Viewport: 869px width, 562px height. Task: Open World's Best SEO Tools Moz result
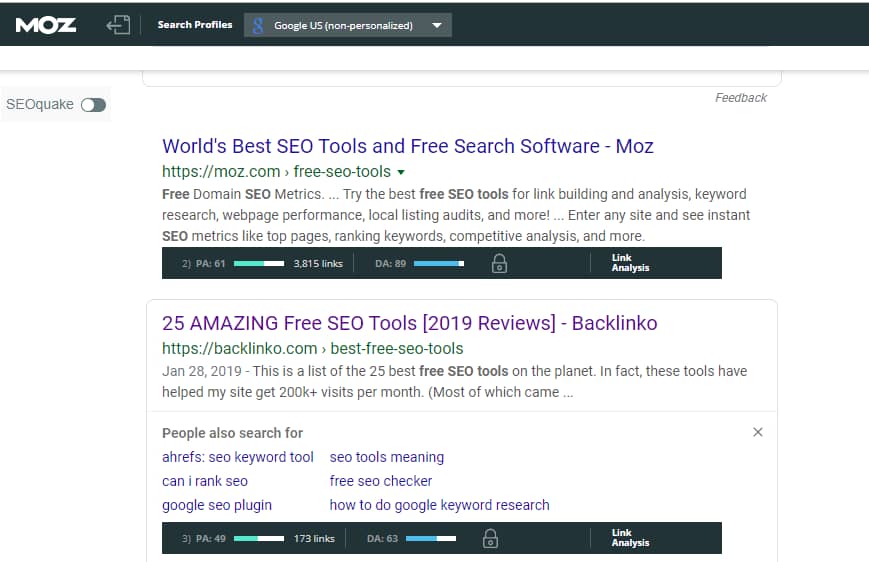point(407,146)
